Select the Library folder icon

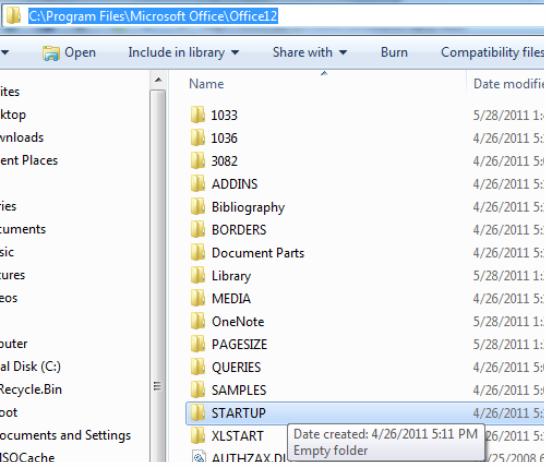198,276
